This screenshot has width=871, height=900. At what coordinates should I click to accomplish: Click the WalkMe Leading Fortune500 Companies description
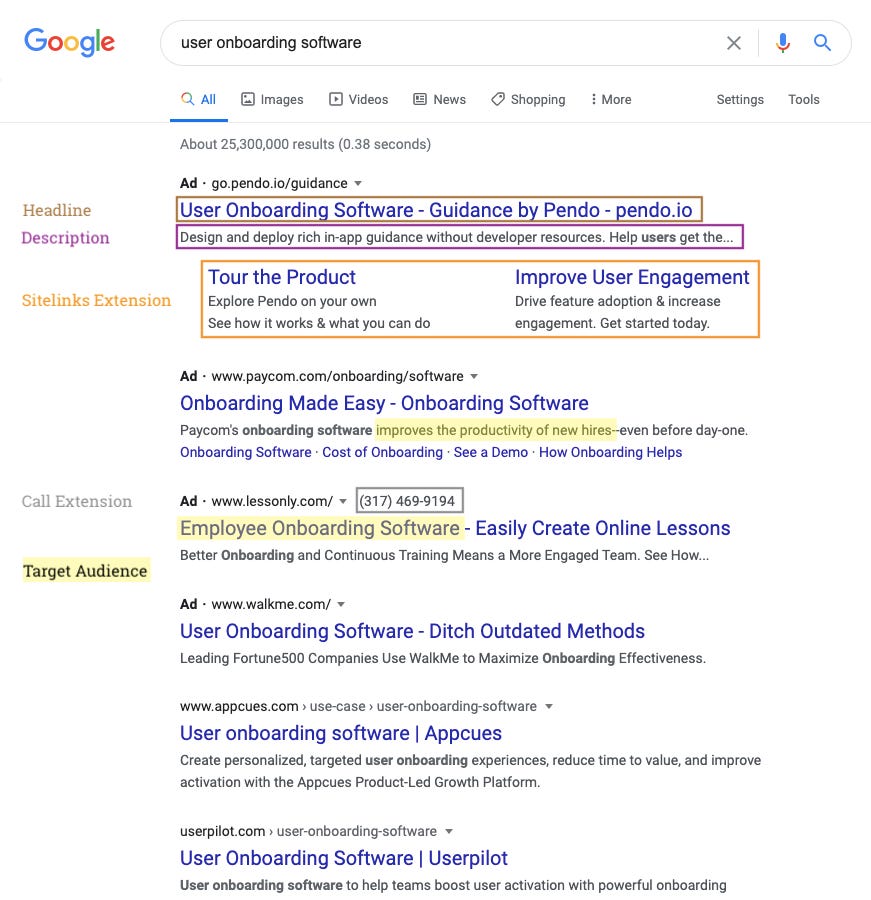[x=443, y=658]
